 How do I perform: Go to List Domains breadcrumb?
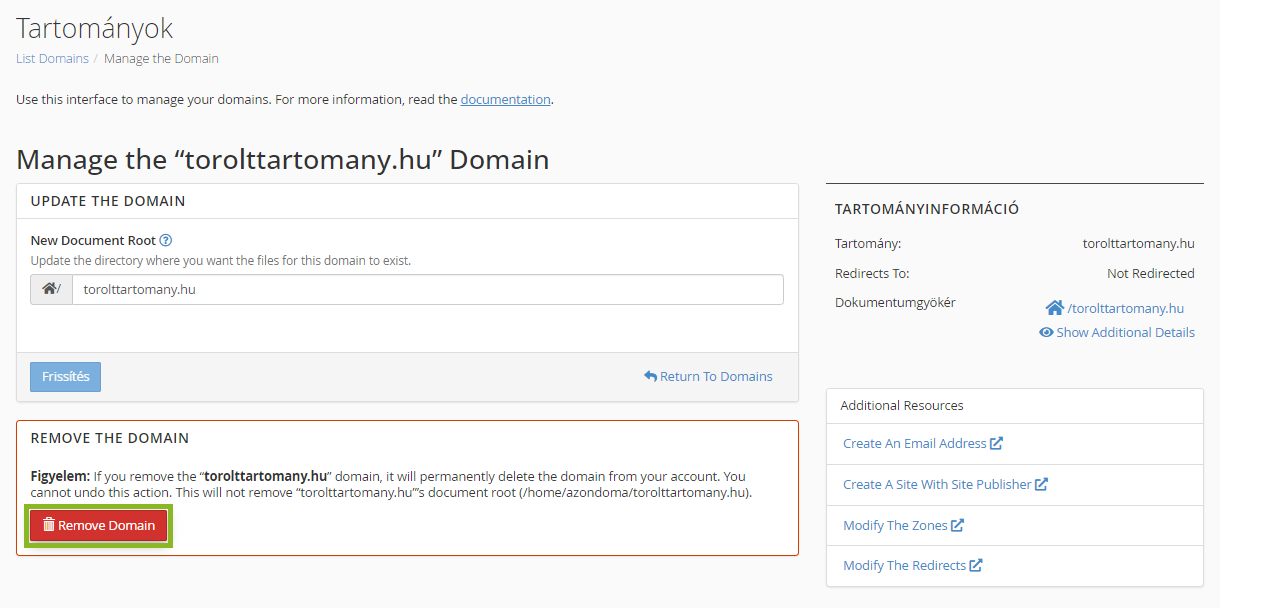coord(52,58)
